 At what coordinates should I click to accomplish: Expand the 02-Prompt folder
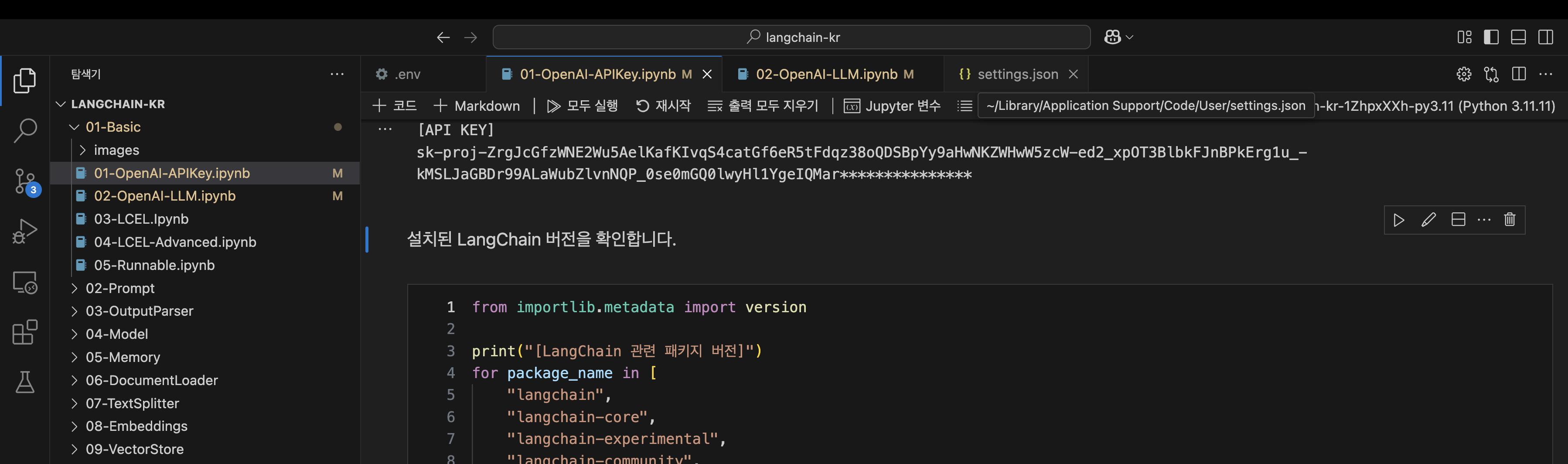205,289
